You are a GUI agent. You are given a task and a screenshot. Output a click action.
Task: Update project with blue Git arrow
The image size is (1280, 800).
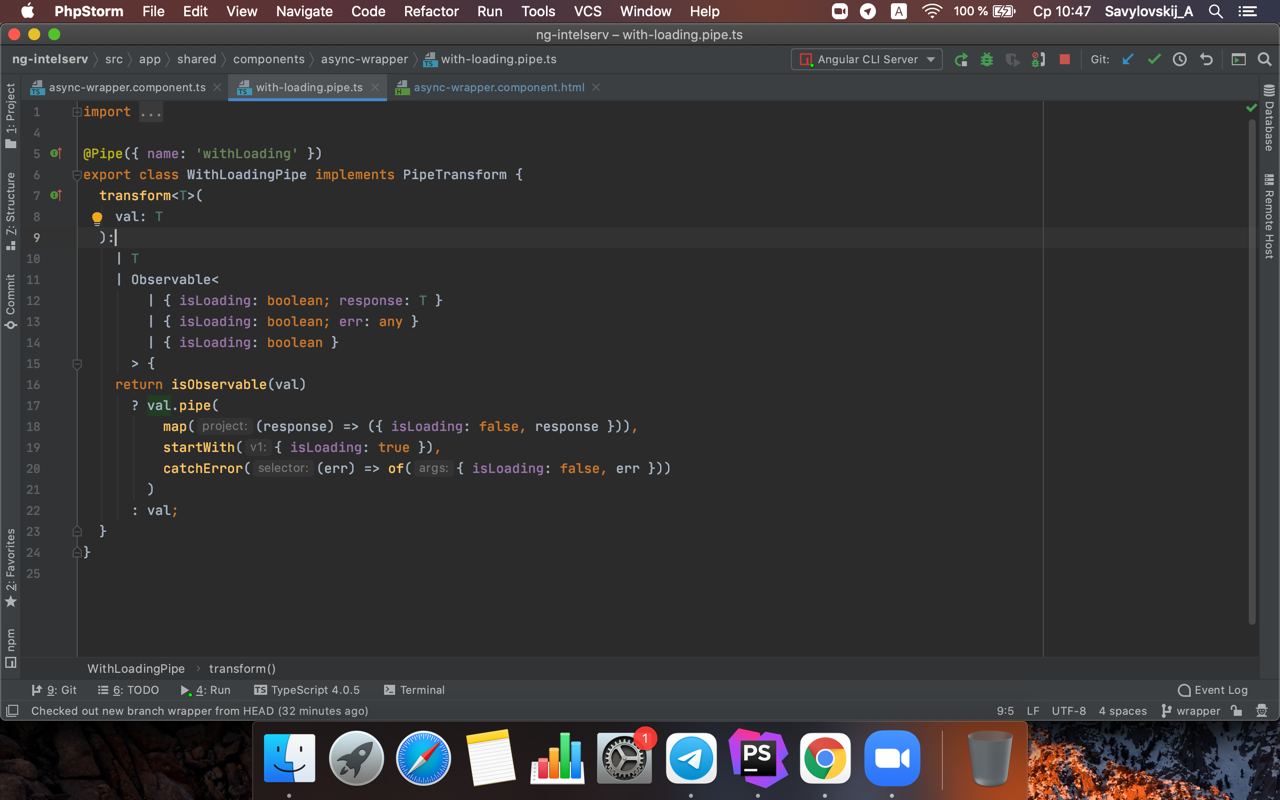(1128, 59)
